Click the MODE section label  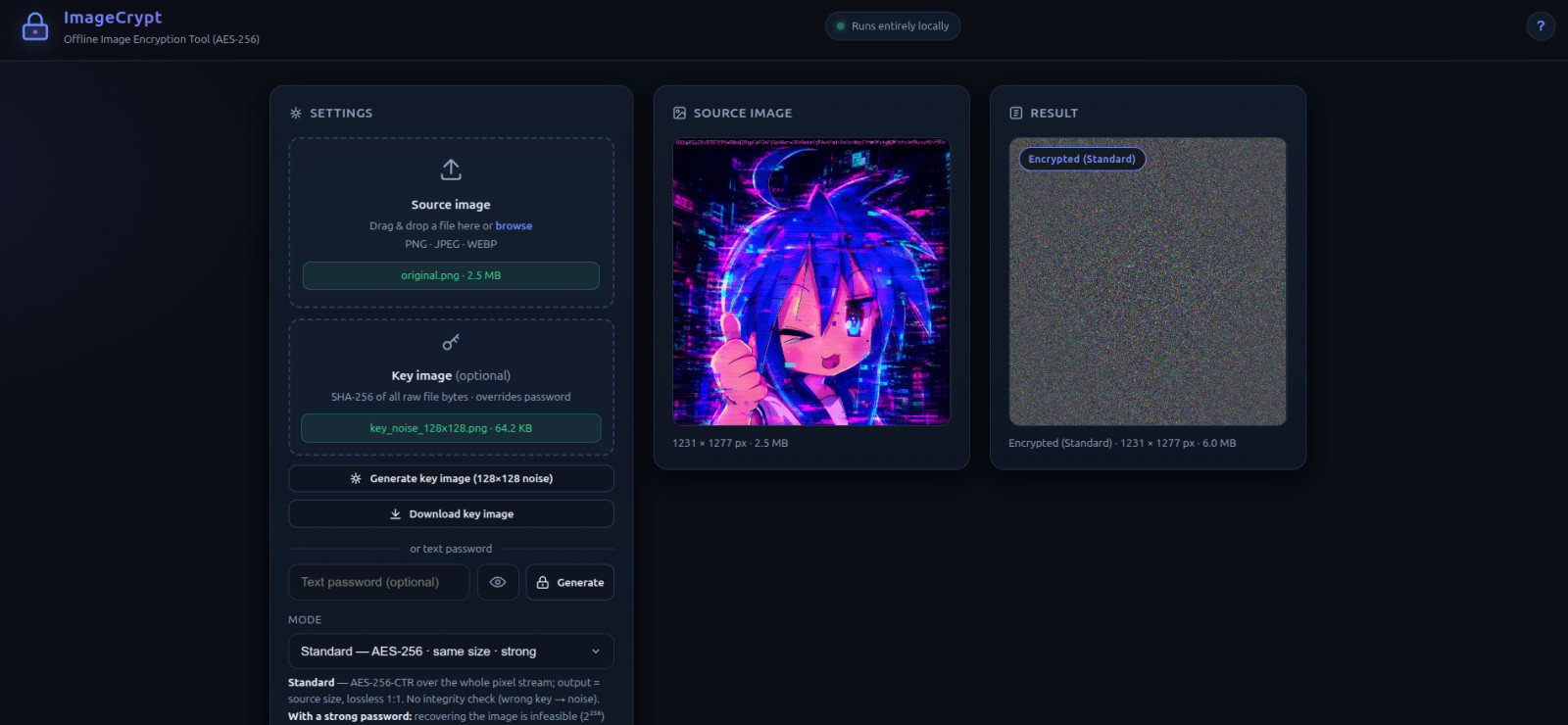(305, 620)
